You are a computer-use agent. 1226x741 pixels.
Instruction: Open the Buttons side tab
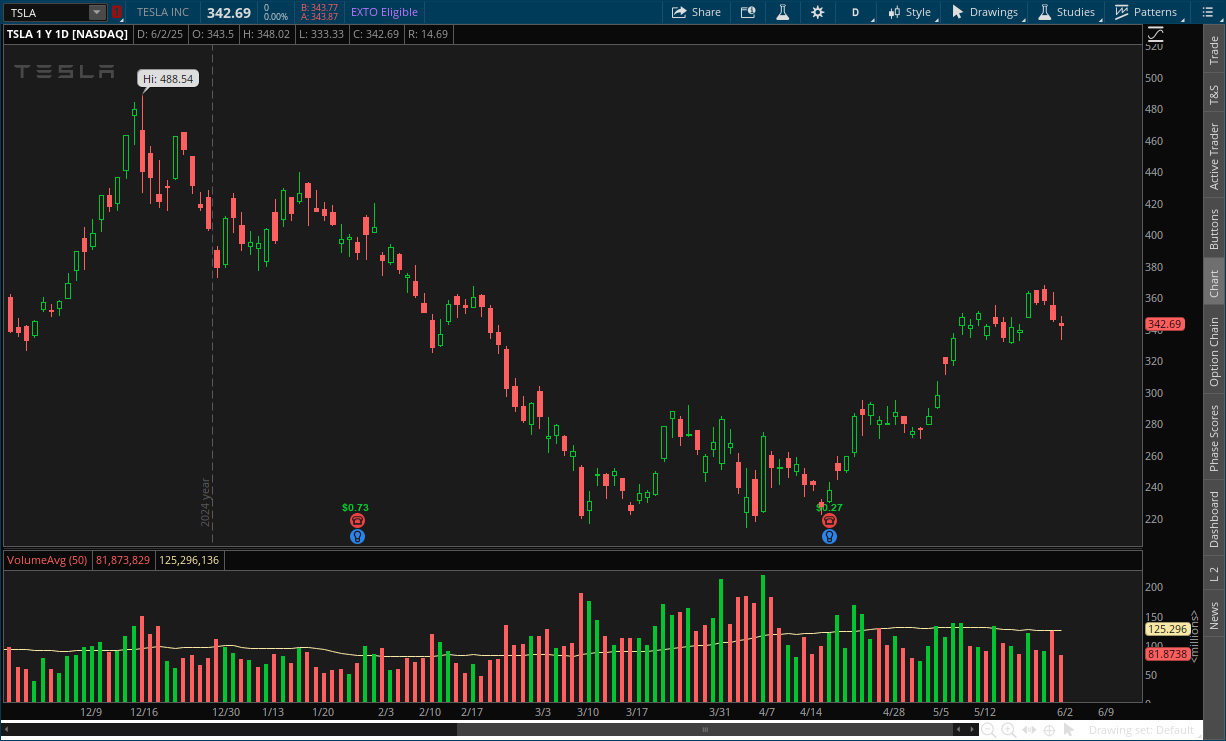click(x=1214, y=229)
